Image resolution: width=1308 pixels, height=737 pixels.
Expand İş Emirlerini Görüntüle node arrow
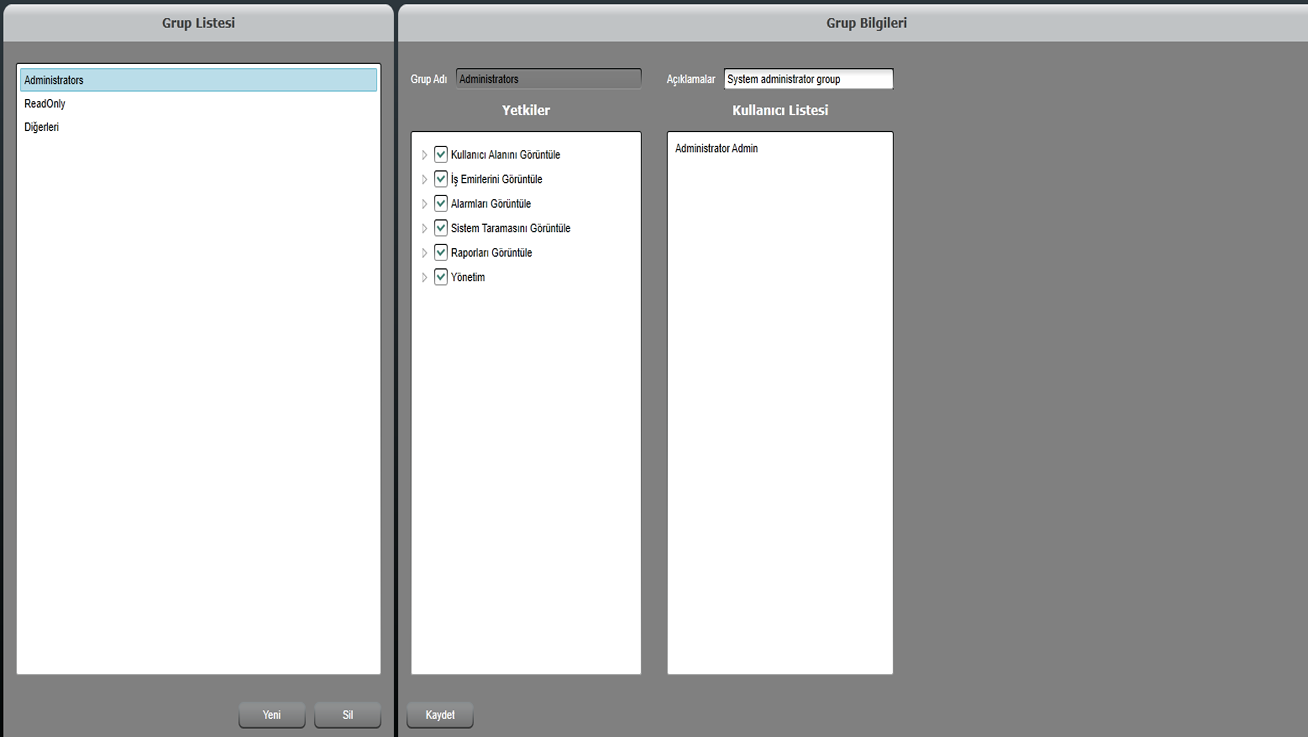coord(424,180)
